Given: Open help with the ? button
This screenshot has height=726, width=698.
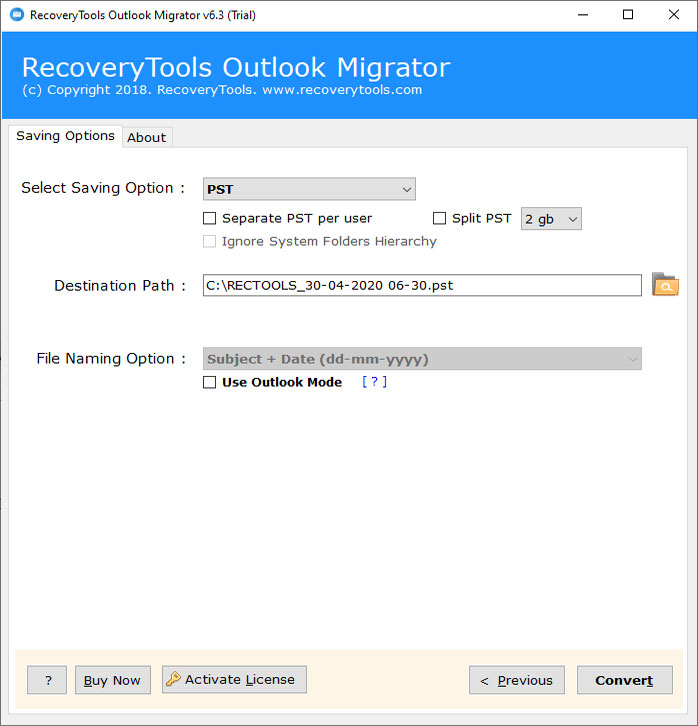Looking at the screenshot, I should pos(47,680).
